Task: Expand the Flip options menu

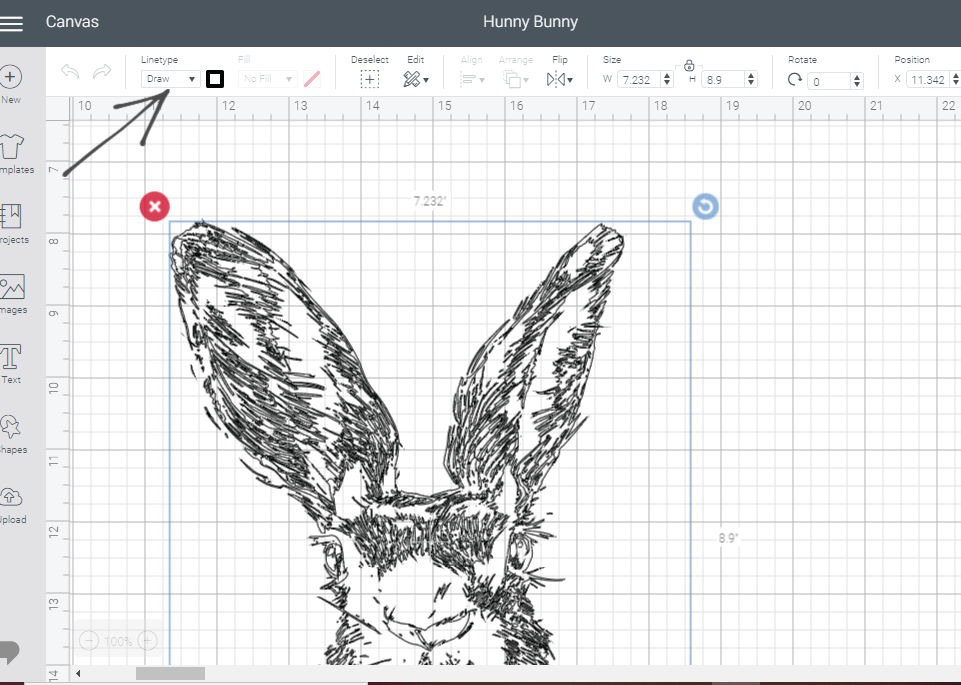Action: [560, 79]
